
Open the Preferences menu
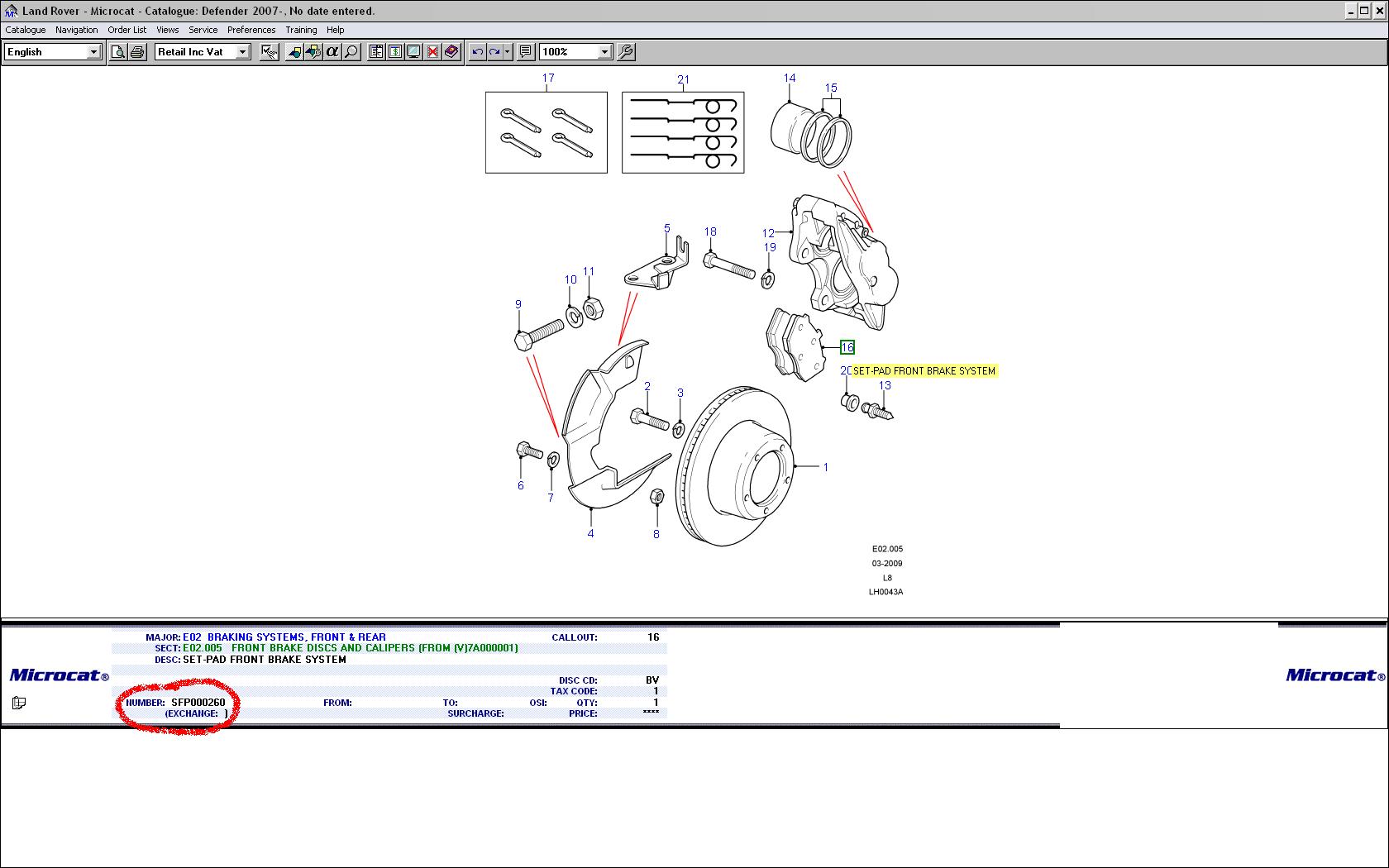click(x=251, y=30)
